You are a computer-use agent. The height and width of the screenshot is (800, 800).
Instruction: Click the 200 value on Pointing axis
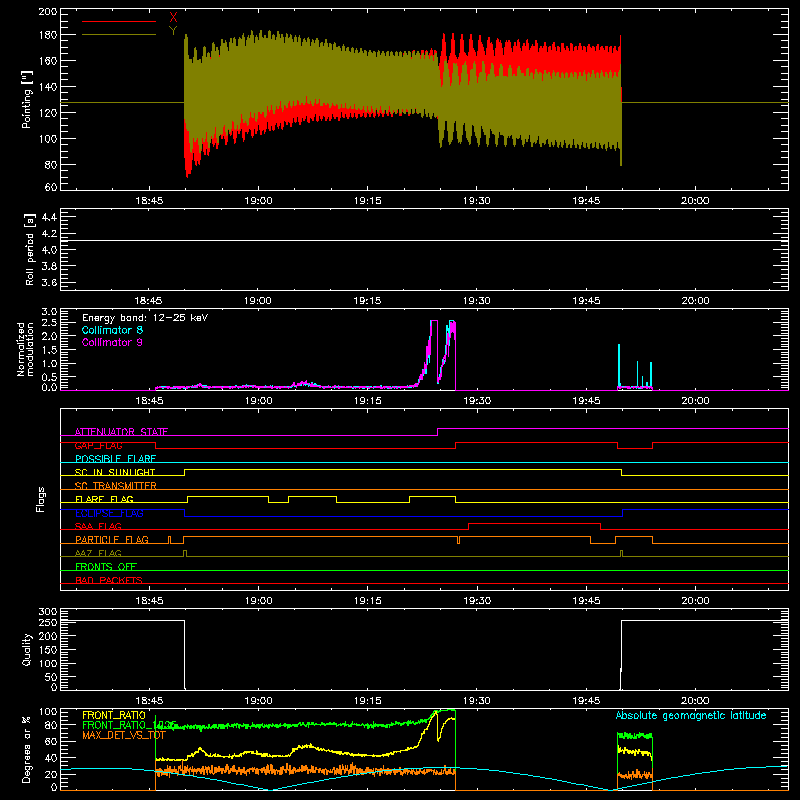point(48,11)
